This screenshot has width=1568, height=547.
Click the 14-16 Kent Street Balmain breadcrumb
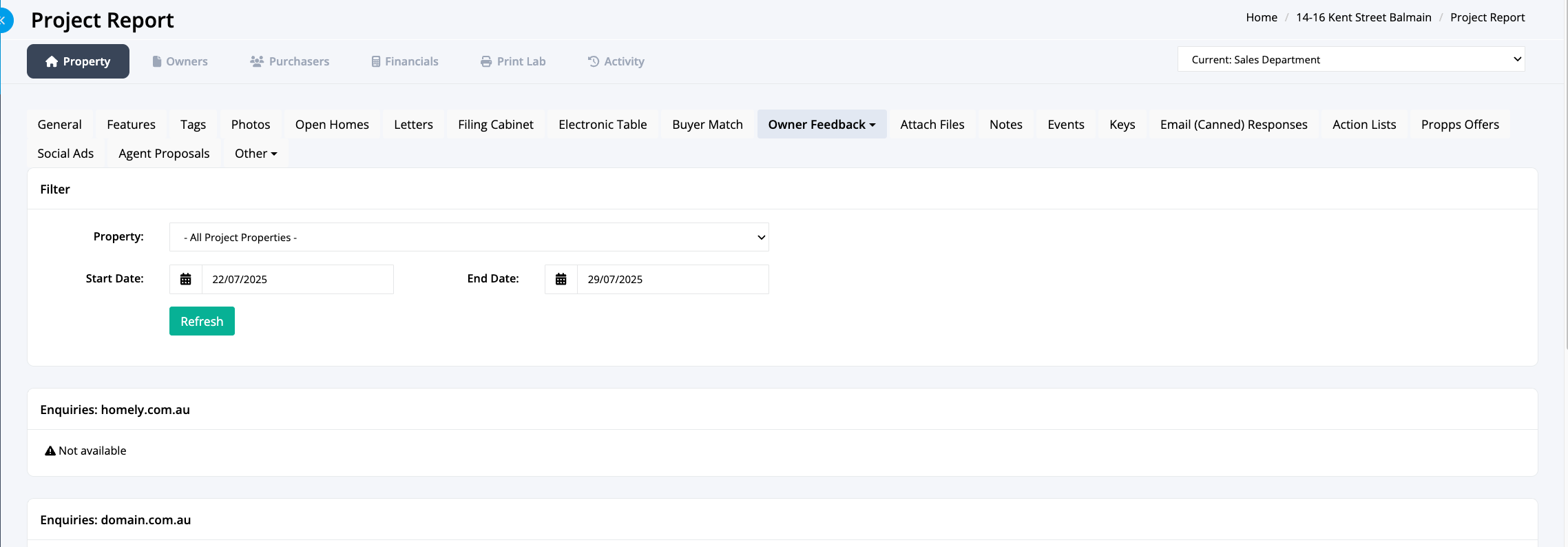1363,17
